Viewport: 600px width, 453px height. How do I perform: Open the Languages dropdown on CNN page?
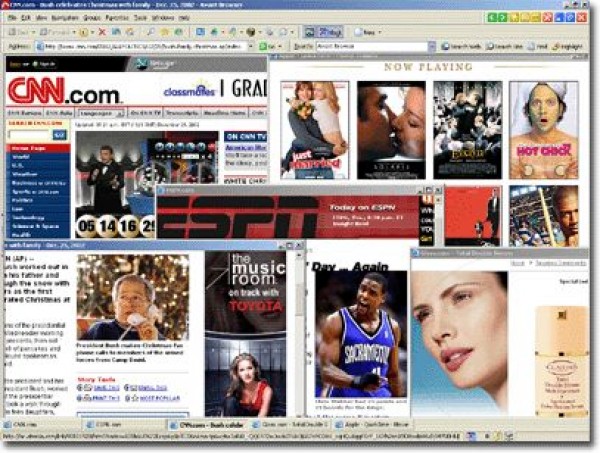[x=101, y=113]
